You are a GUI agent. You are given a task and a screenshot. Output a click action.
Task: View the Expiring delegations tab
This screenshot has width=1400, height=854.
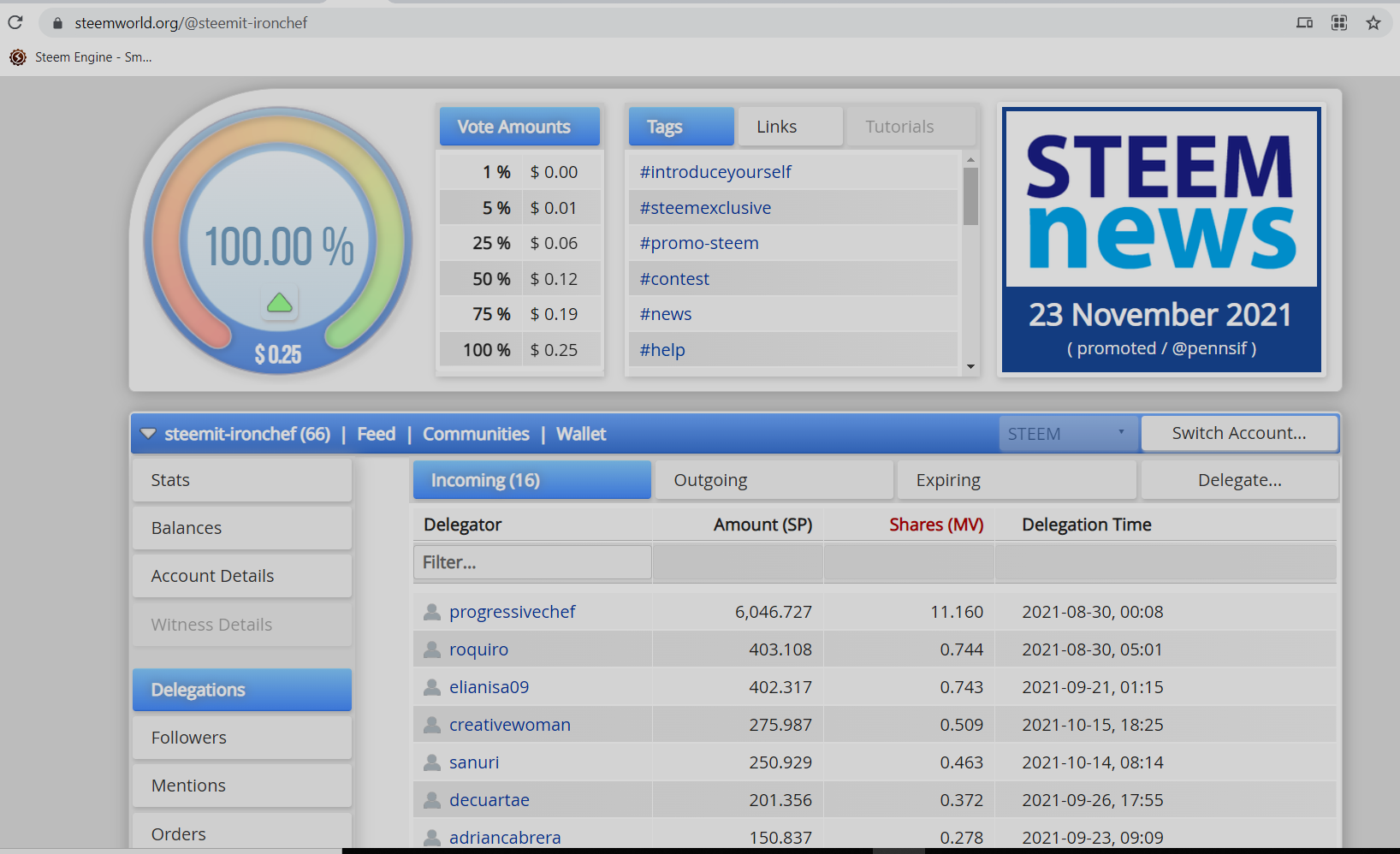point(1017,480)
